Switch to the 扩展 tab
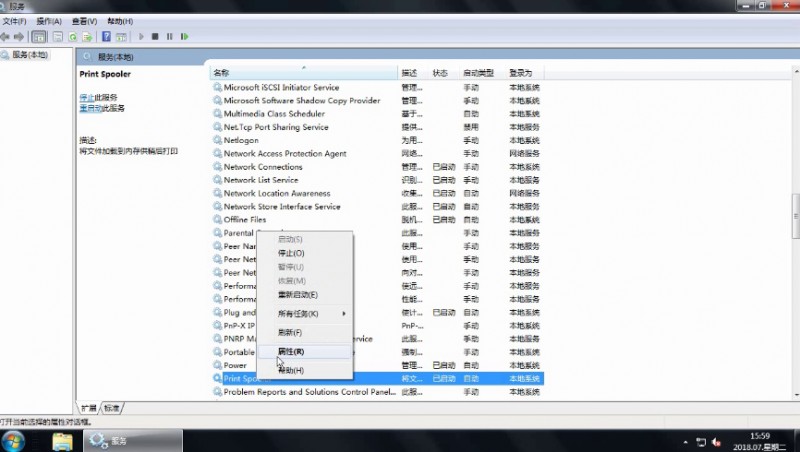The image size is (800, 452). (89, 408)
